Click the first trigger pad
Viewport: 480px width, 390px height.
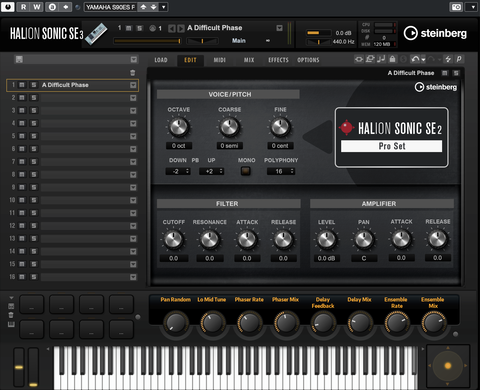point(31,304)
